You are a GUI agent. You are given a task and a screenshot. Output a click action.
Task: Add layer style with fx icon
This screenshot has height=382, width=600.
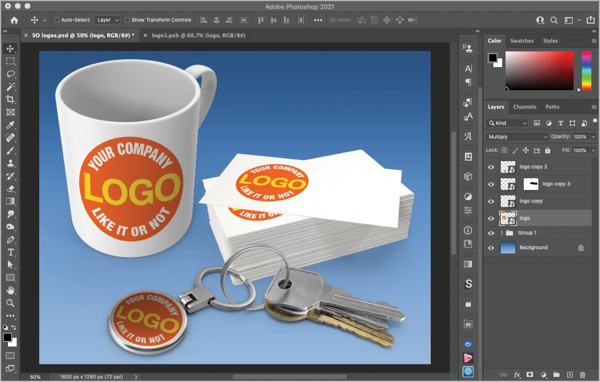517,375
